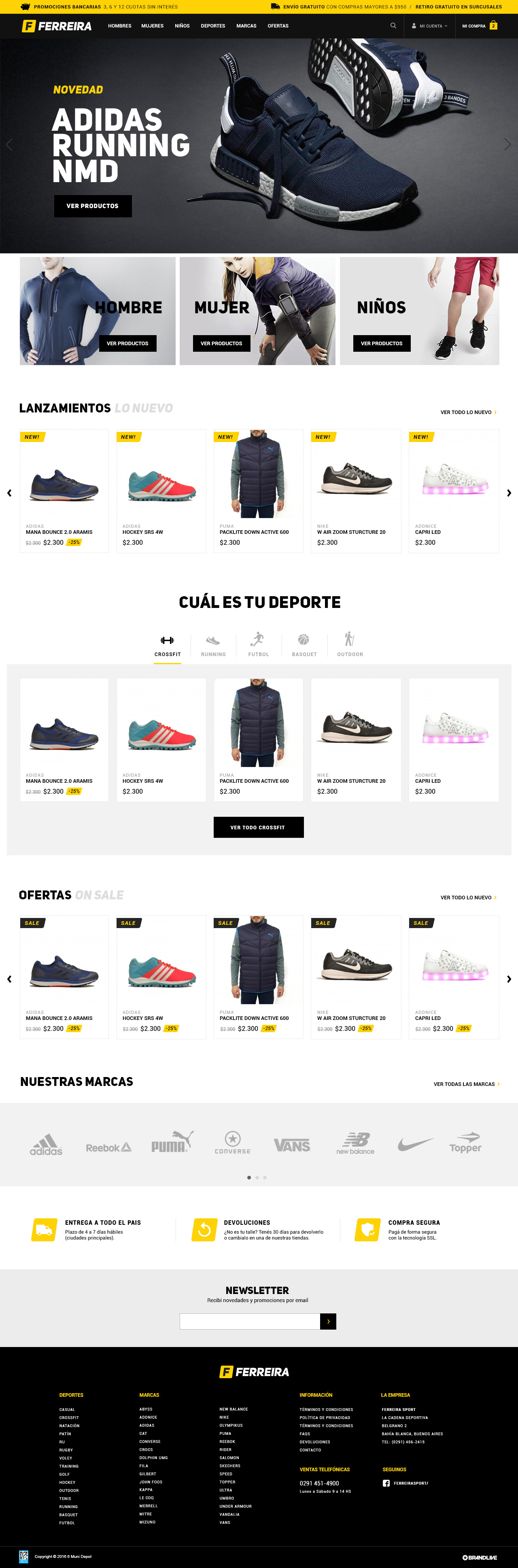Choose the Basquet ball sport icon
This screenshot has width=518, height=1568.
click(304, 639)
